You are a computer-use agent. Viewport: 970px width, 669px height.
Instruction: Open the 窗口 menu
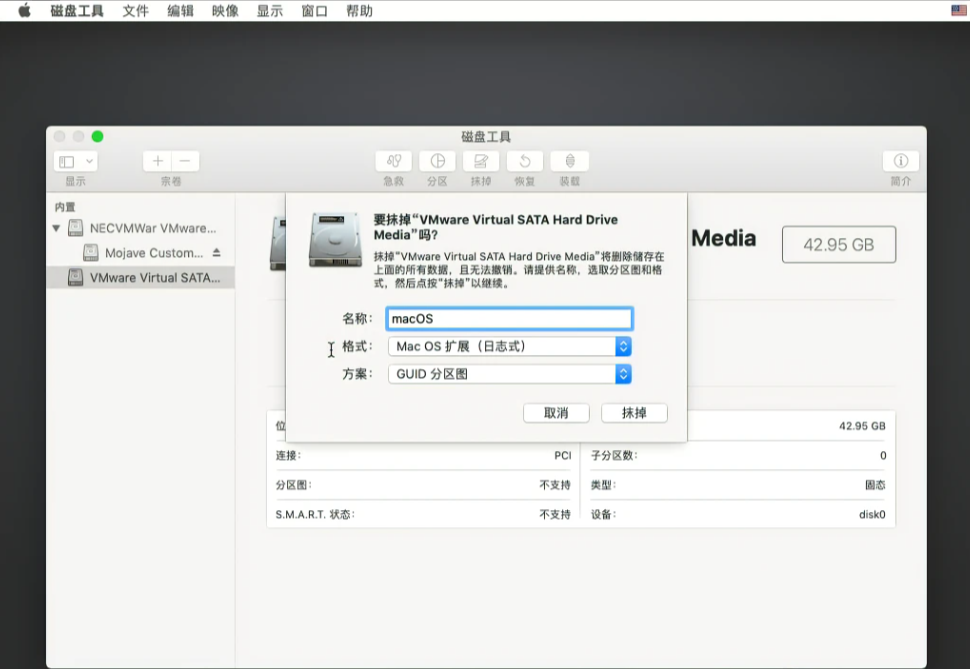(x=314, y=11)
